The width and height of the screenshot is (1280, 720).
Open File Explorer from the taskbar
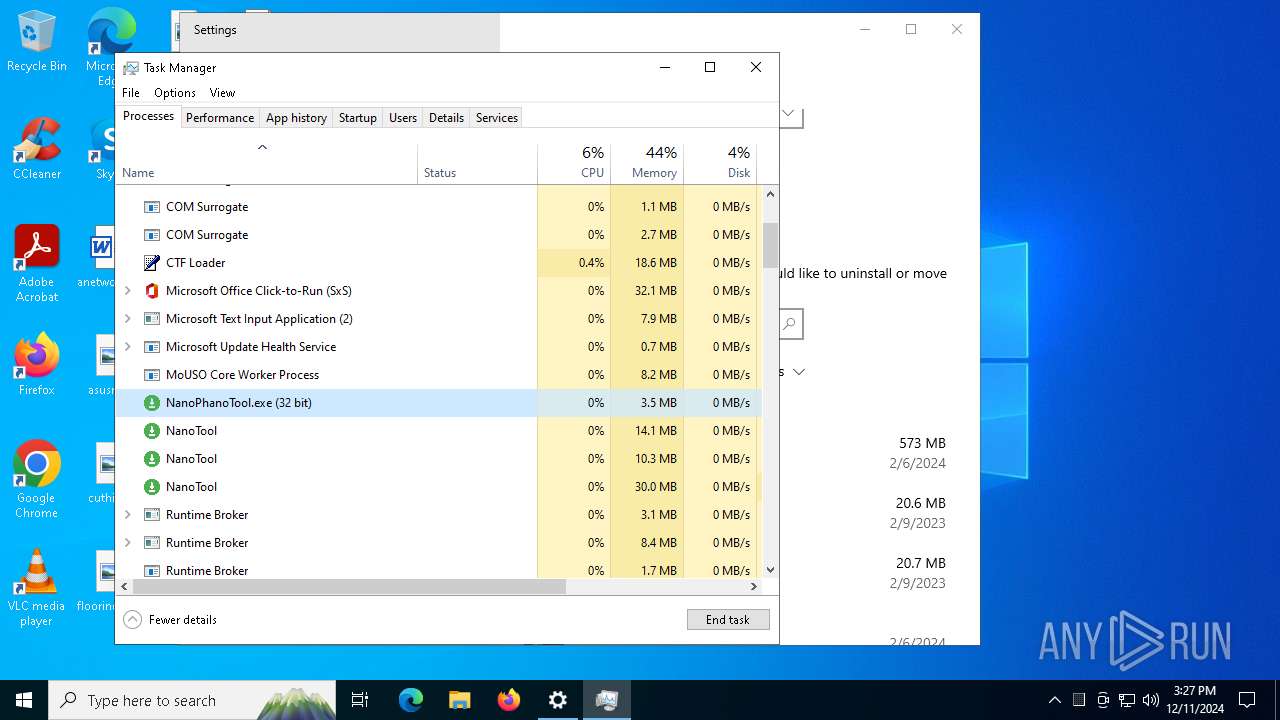click(460, 700)
